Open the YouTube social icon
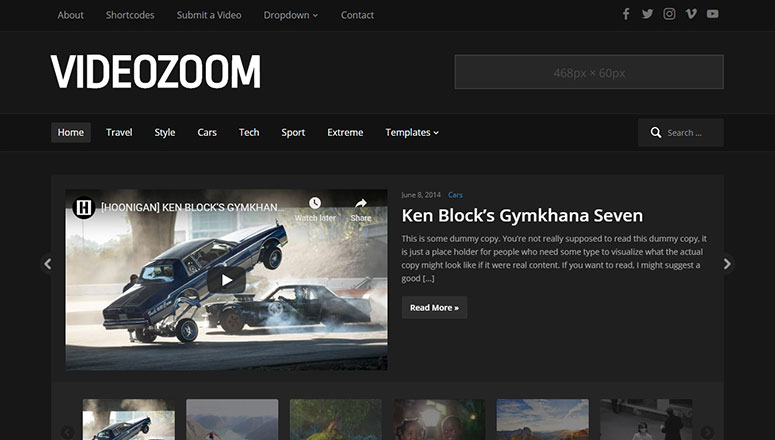Viewport: 775px width, 440px height. (x=712, y=14)
